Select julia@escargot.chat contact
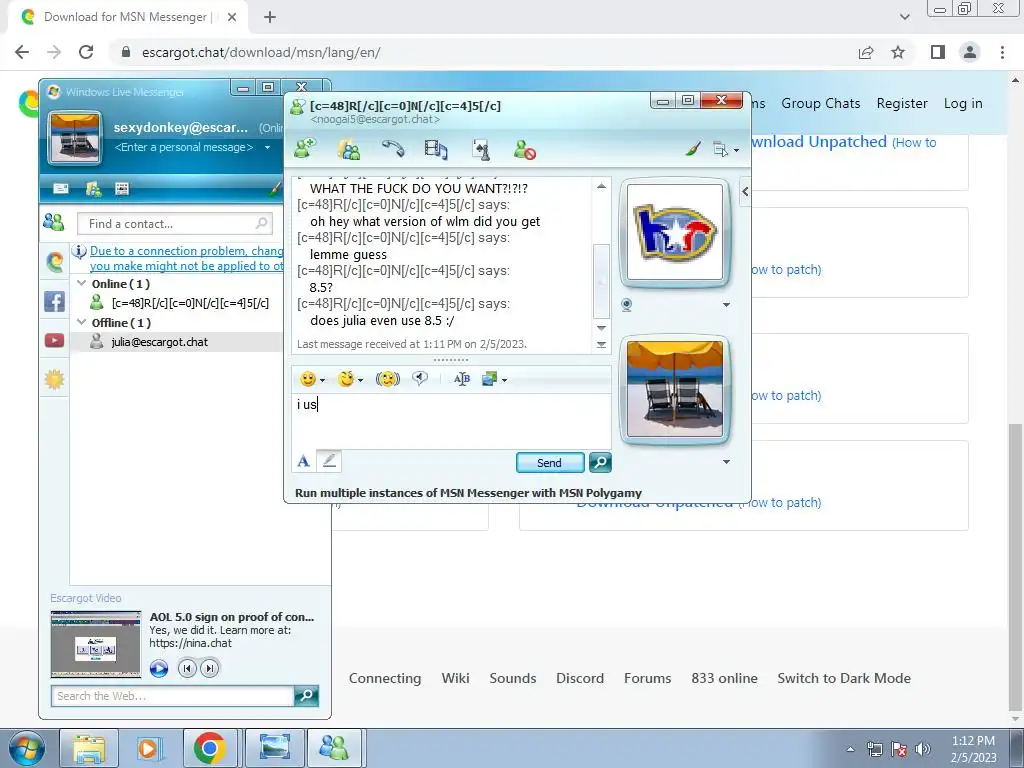Viewport: 1024px width, 768px height. (159, 342)
